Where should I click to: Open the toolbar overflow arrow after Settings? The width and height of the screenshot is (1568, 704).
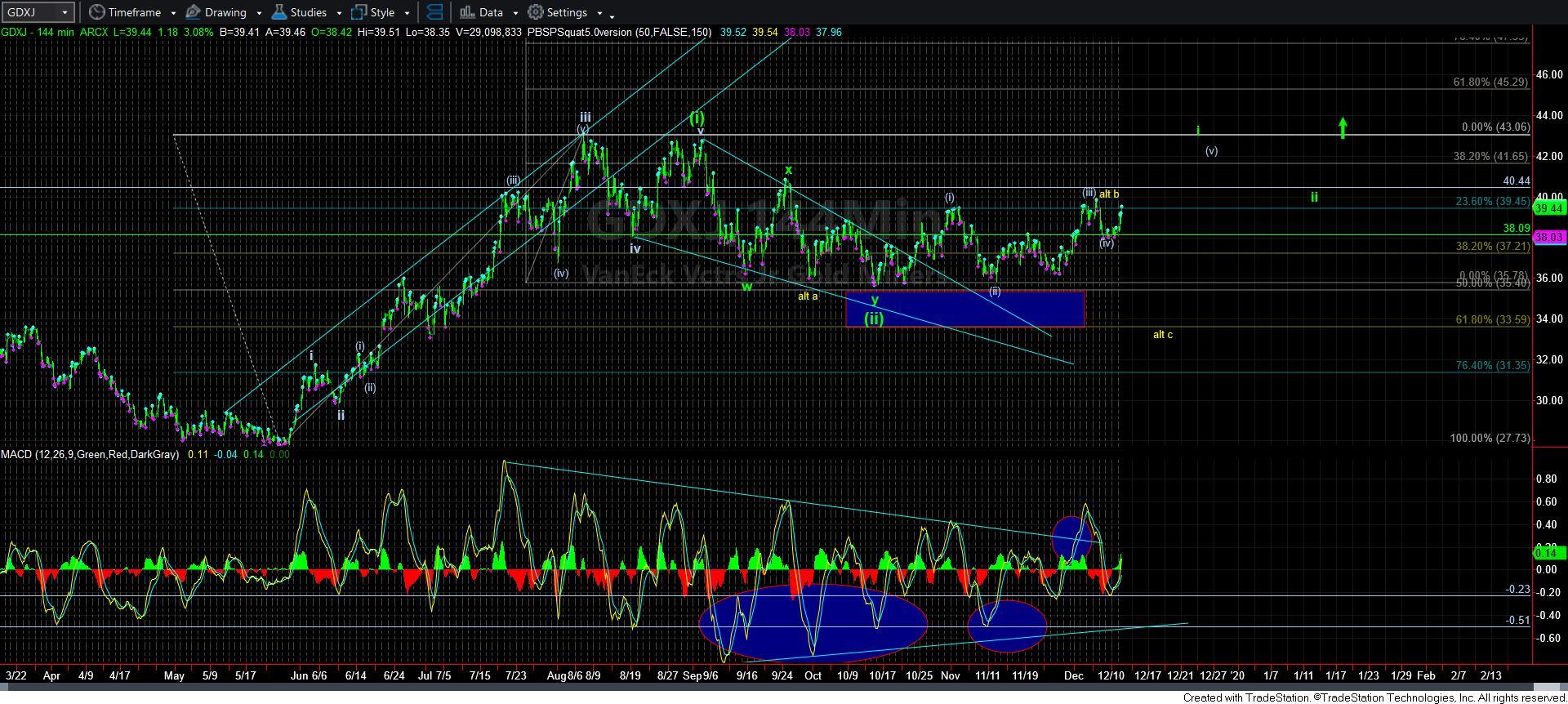[x=612, y=16]
